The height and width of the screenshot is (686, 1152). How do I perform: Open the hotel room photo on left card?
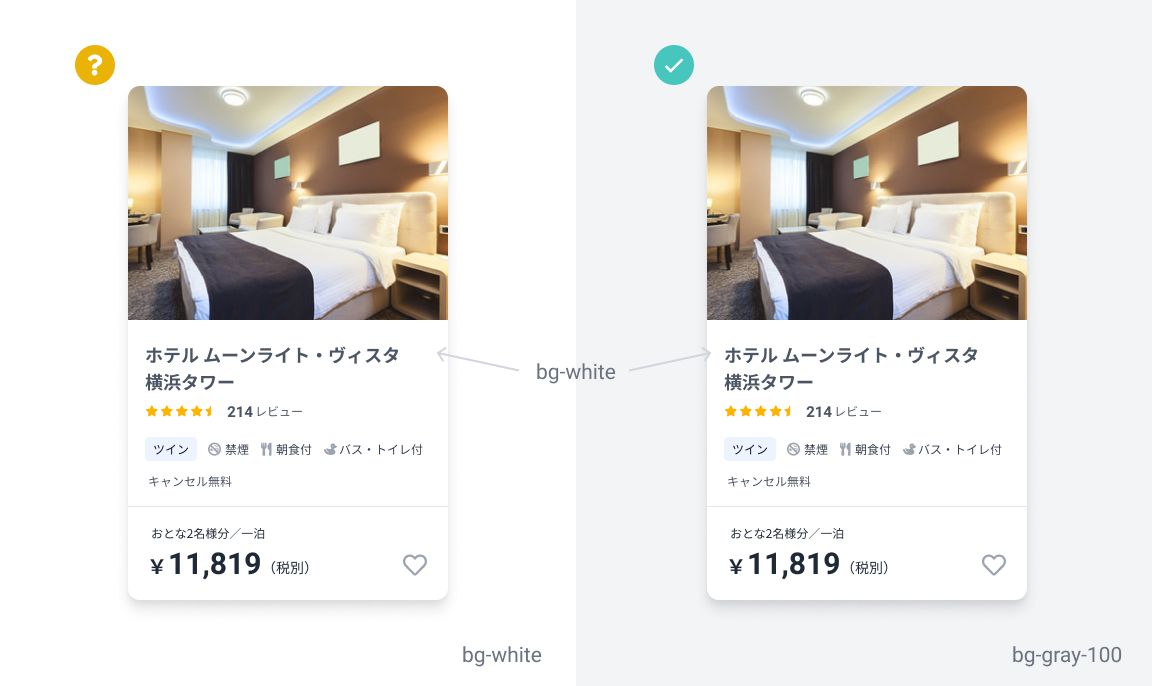[x=288, y=203]
